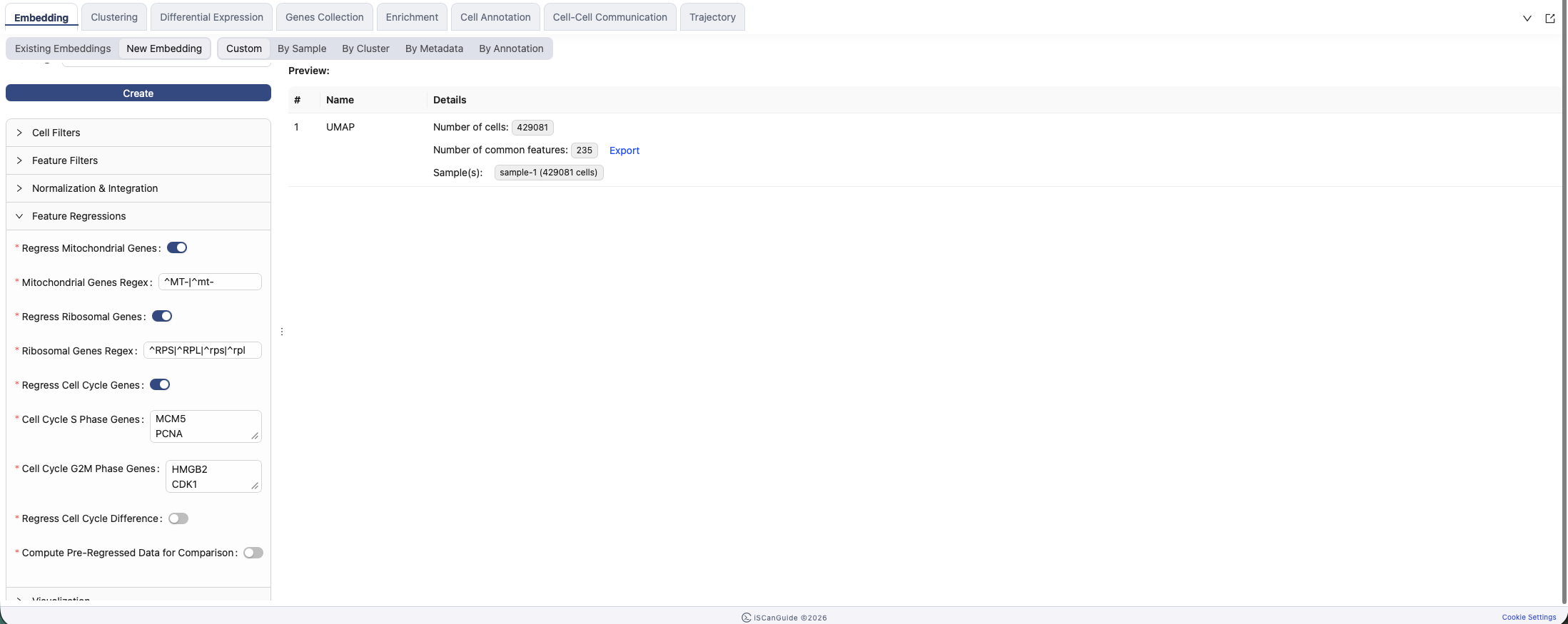Viewport: 1568px width, 624px height.
Task: Open Cookie Settings link
Action: (x=1529, y=618)
